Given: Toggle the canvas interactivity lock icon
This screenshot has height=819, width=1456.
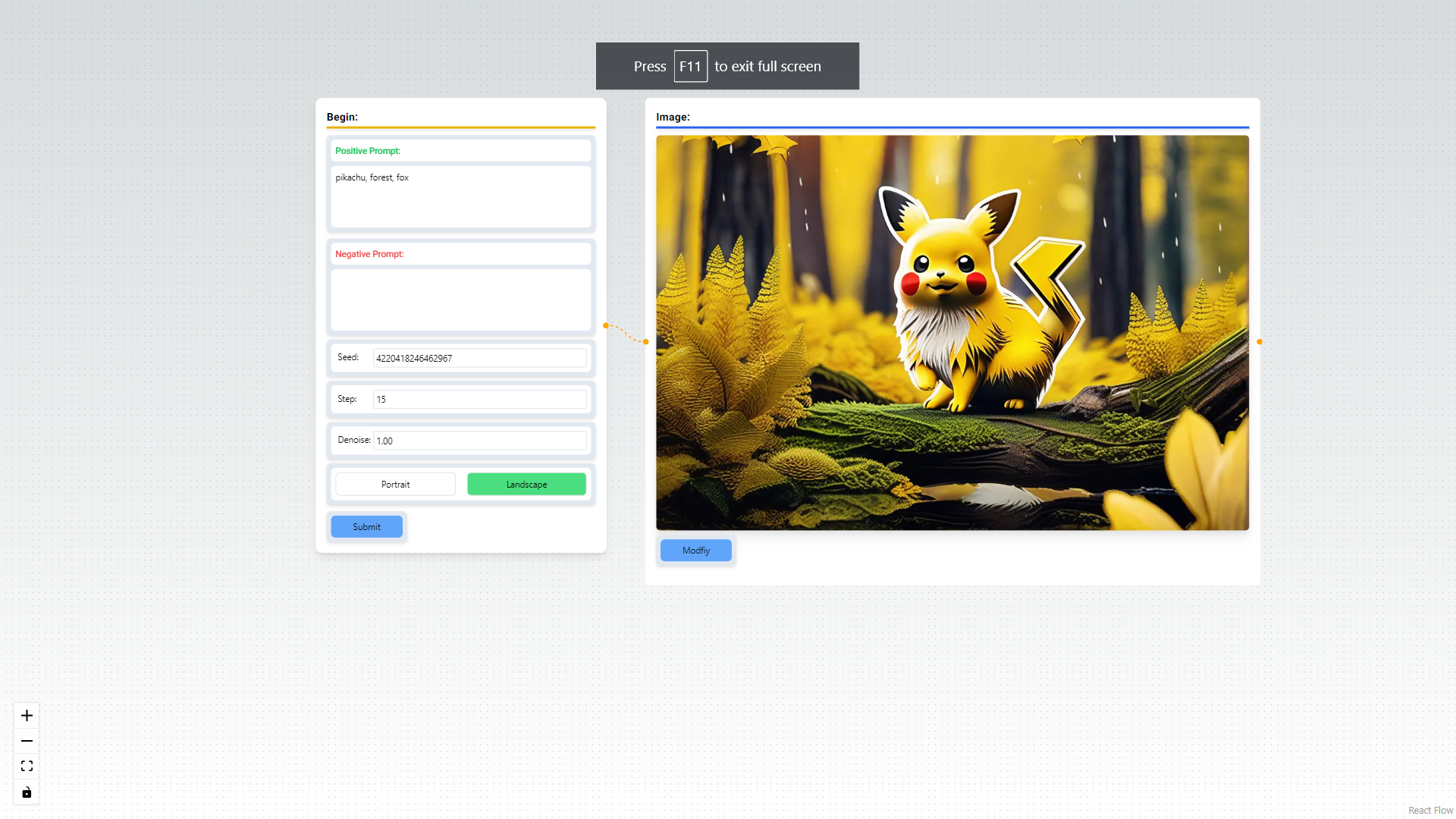Looking at the screenshot, I should [27, 792].
